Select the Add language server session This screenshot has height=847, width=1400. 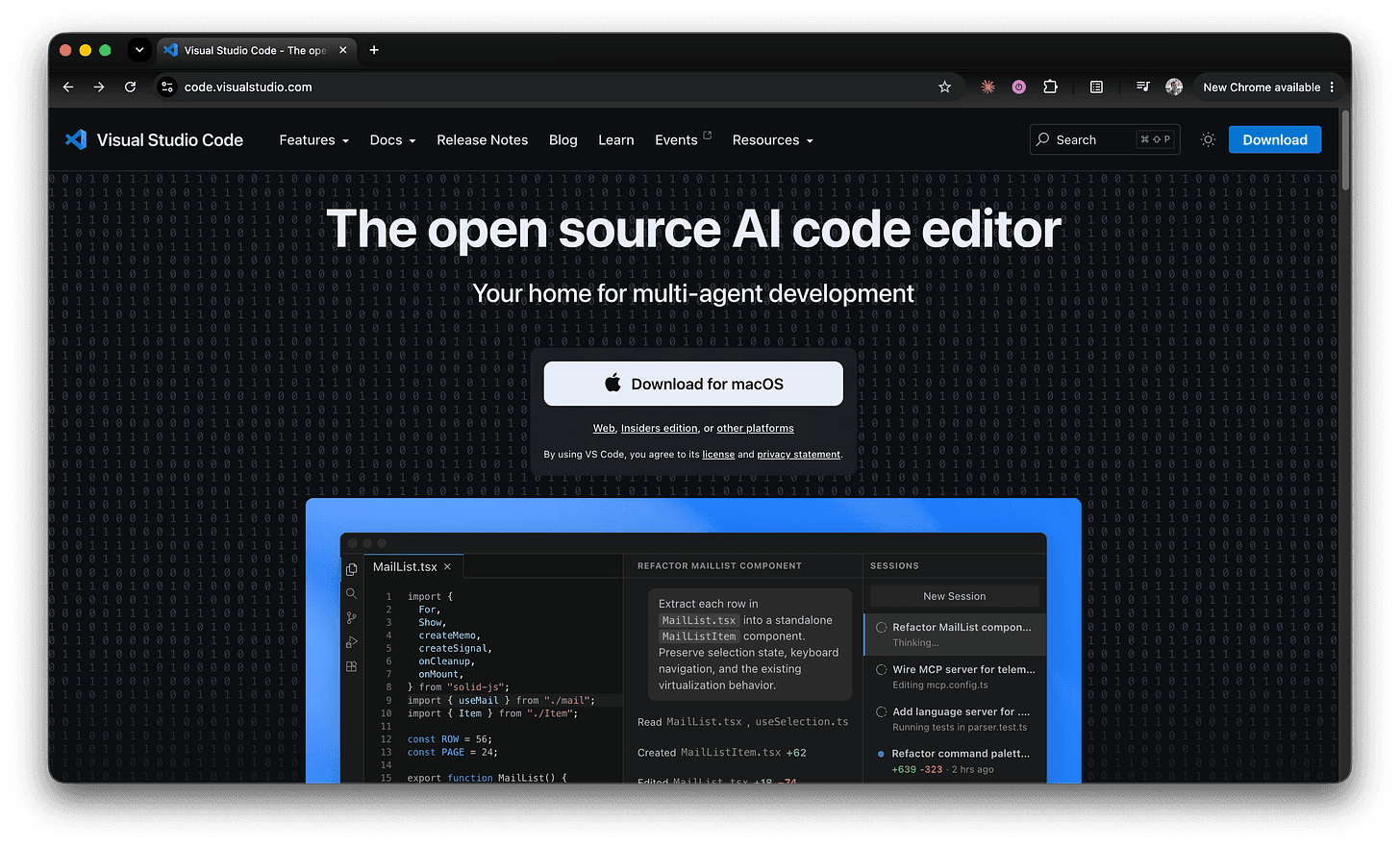click(x=955, y=719)
